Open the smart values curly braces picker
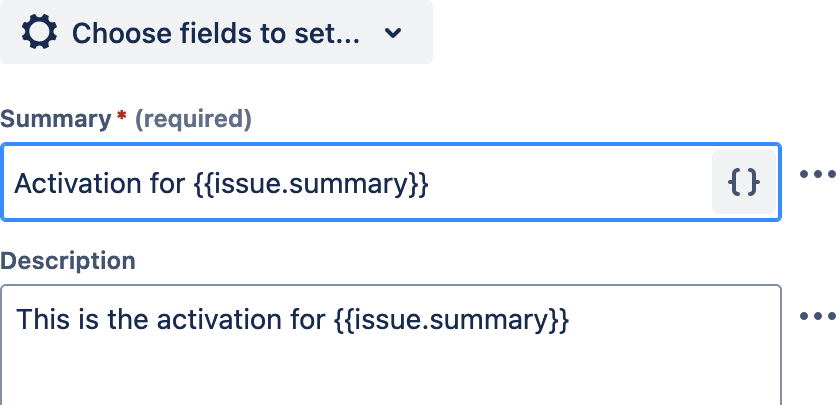The width and height of the screenshot is (836, 405). (x=744, y=182)
